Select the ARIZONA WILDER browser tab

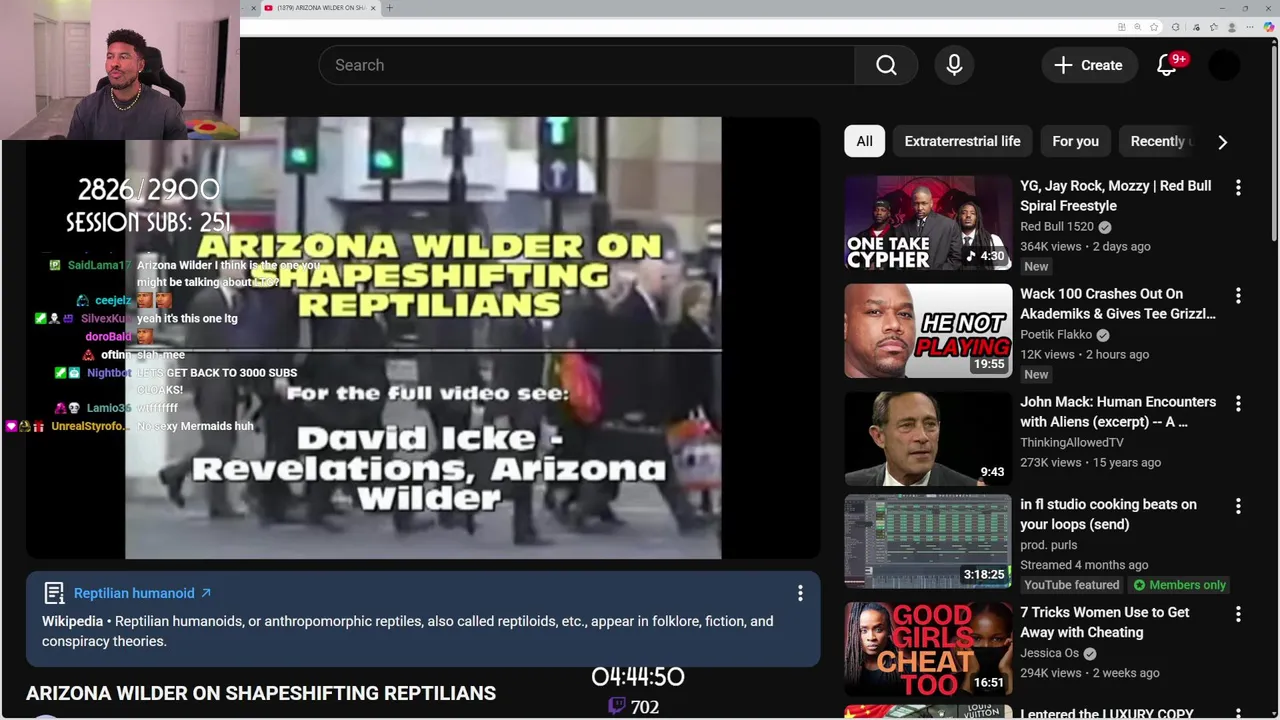[320, 8]
